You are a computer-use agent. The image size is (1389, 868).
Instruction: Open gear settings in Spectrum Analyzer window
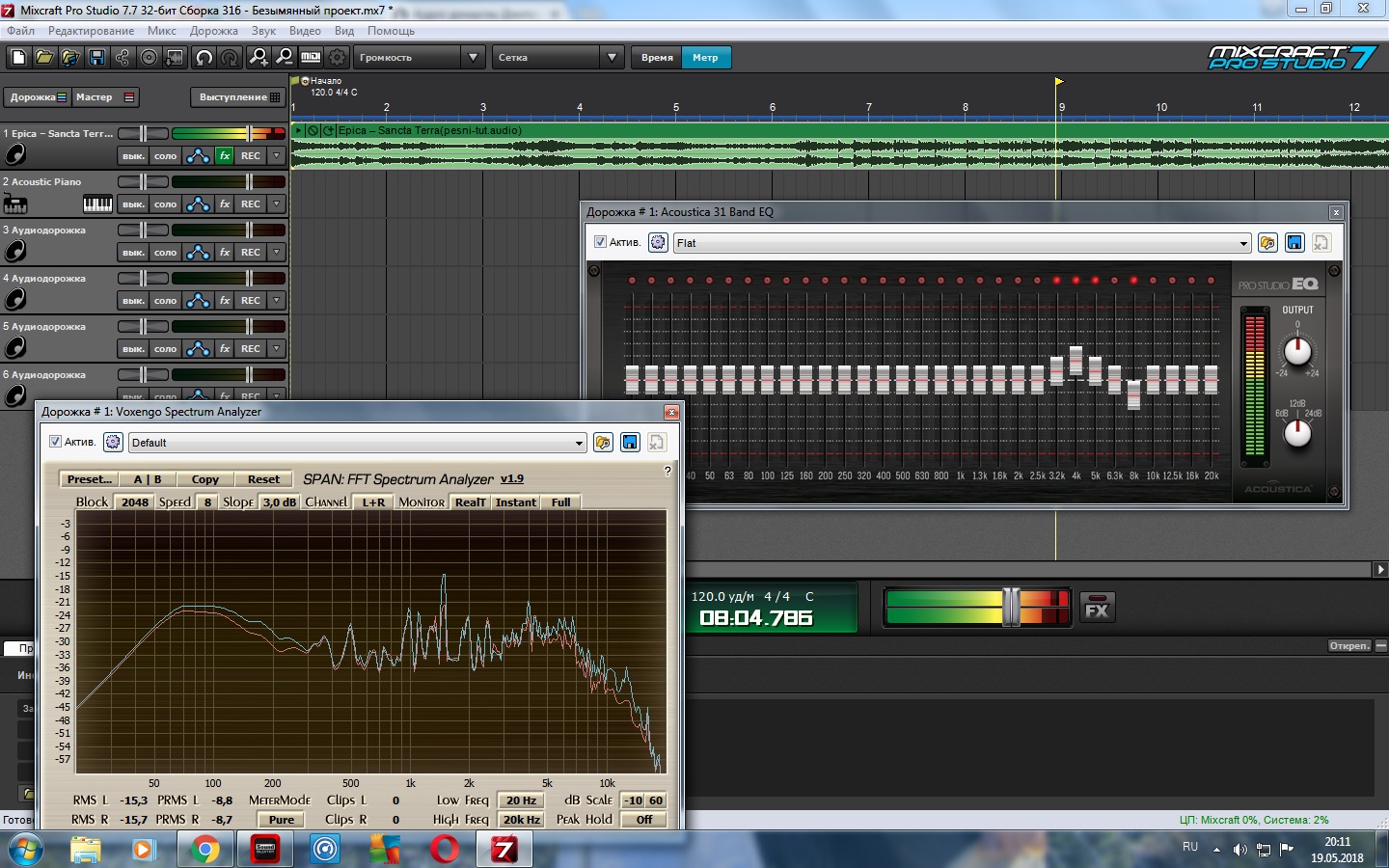point(113,442)
